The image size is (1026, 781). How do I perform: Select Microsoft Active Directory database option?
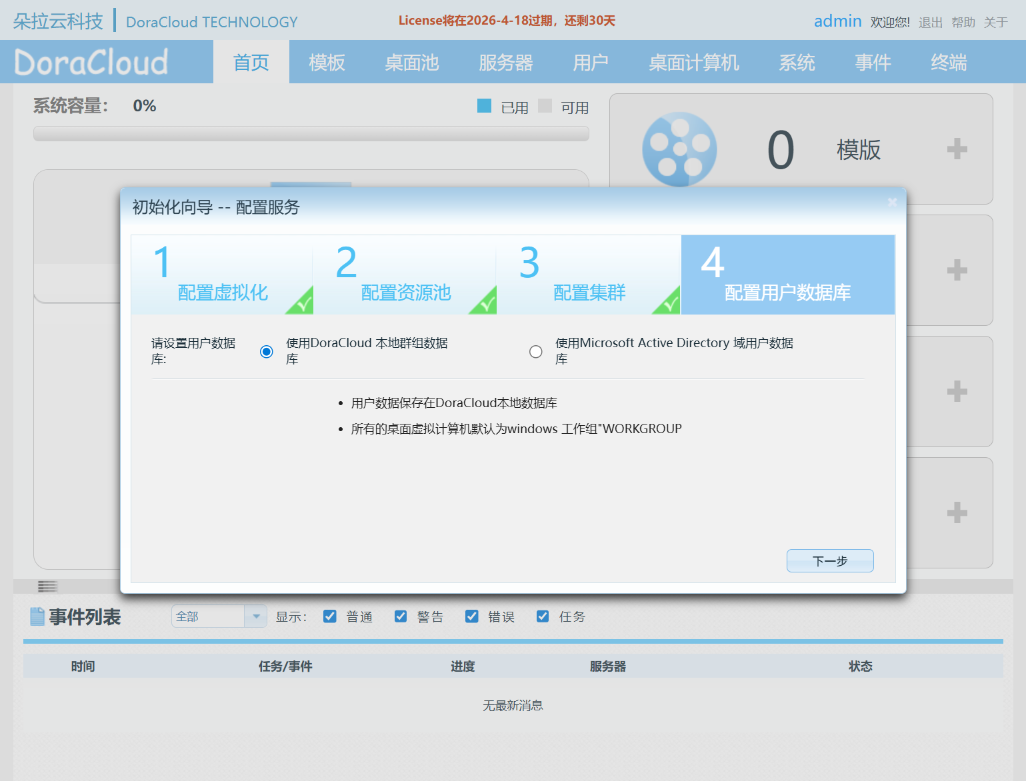(x=536, y=352)
